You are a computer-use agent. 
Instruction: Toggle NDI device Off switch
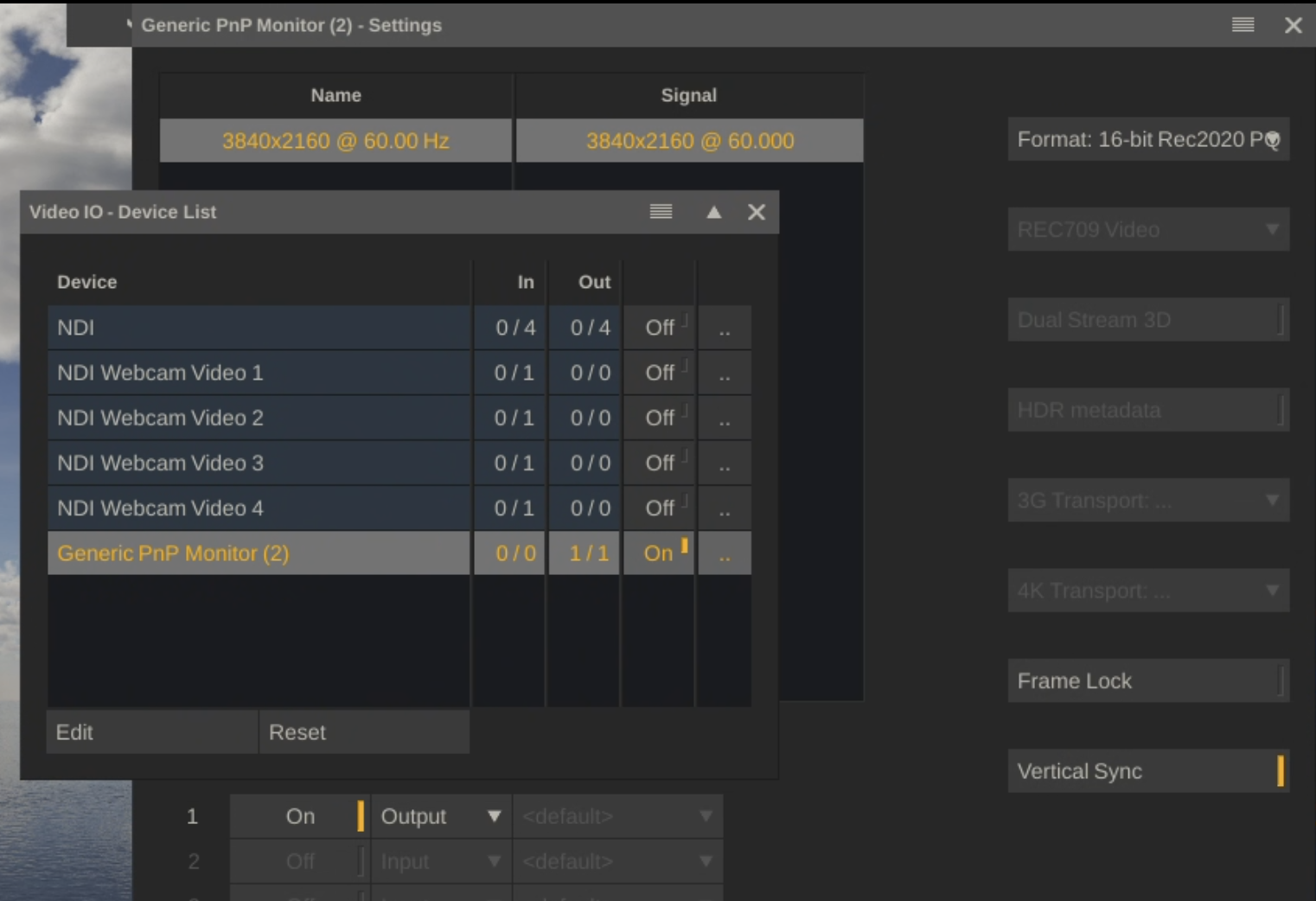click(660, 329)
